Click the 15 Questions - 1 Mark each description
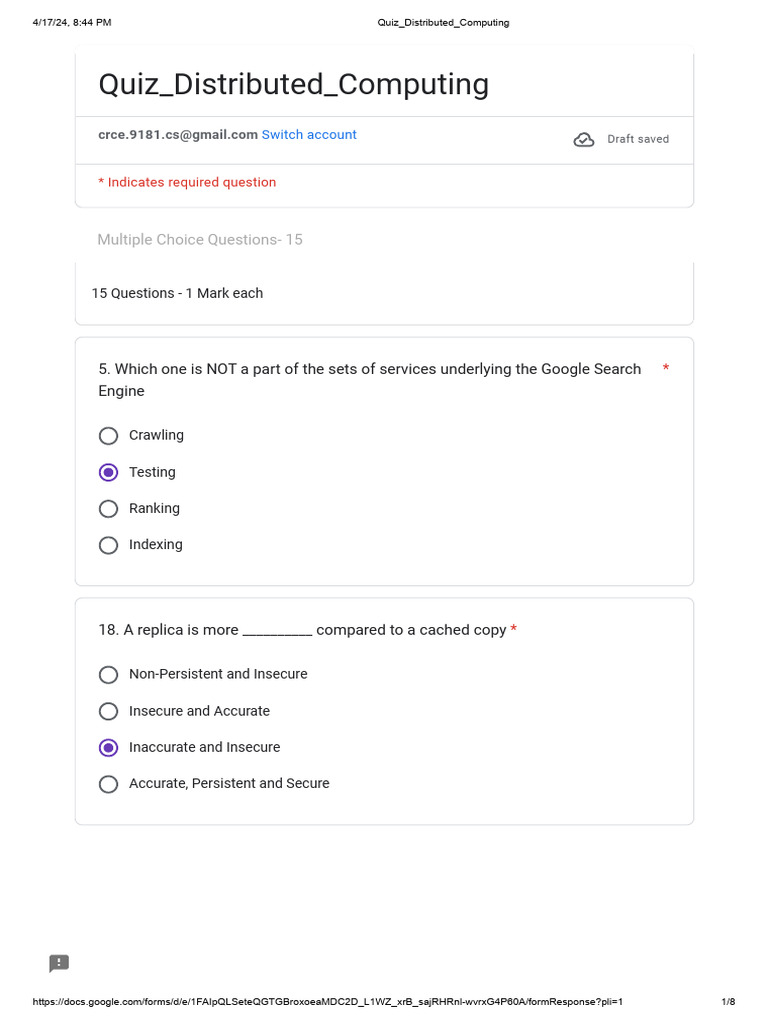The width and height of the screenshot is (768, 1024). click(x=177, y=293)
